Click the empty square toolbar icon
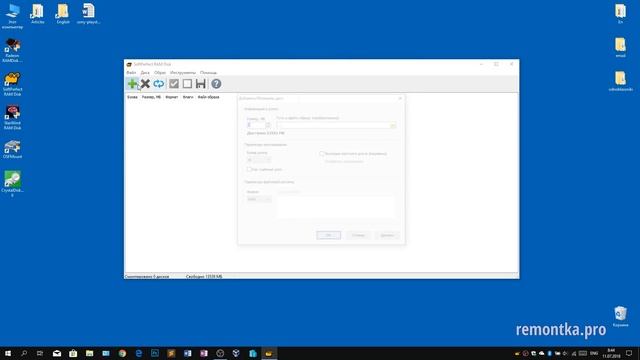The height and width of the screenshot is (360, 640). point(187,84)
